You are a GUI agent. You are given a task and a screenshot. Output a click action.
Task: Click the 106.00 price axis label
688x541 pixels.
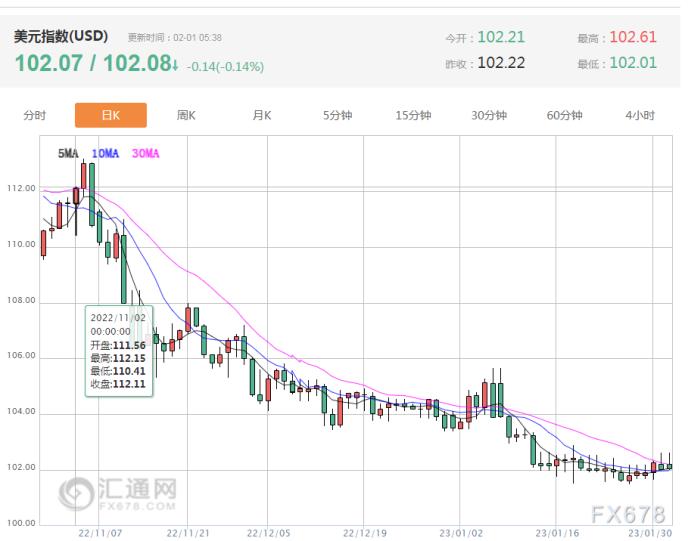(x=21, y=355)
